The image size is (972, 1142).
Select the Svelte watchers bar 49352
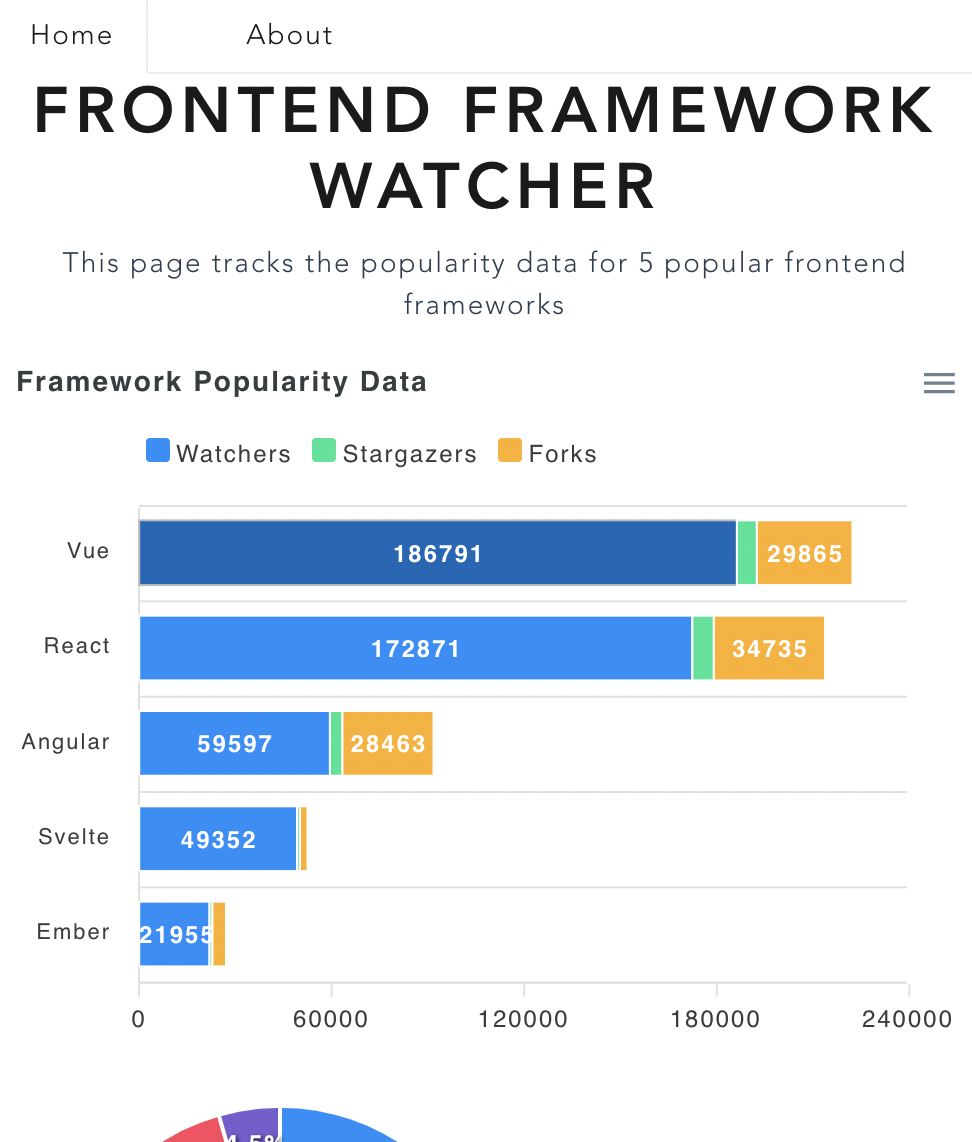coord(218,839)
